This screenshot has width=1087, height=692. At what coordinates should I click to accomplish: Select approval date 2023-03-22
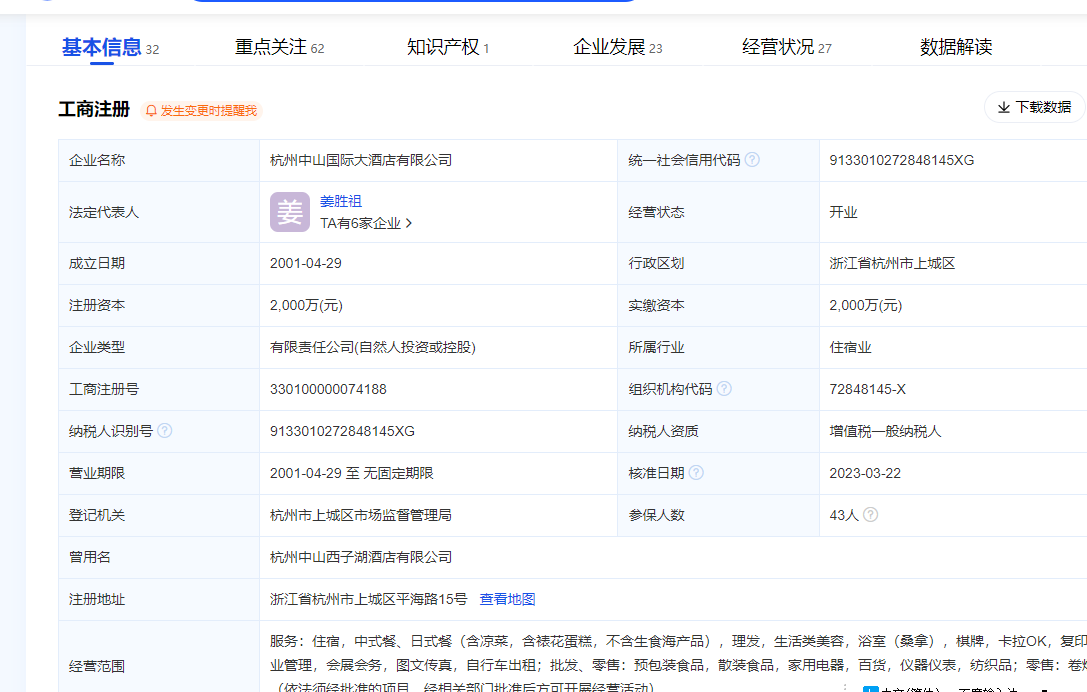pyautogui.click(x=865, y=473)
